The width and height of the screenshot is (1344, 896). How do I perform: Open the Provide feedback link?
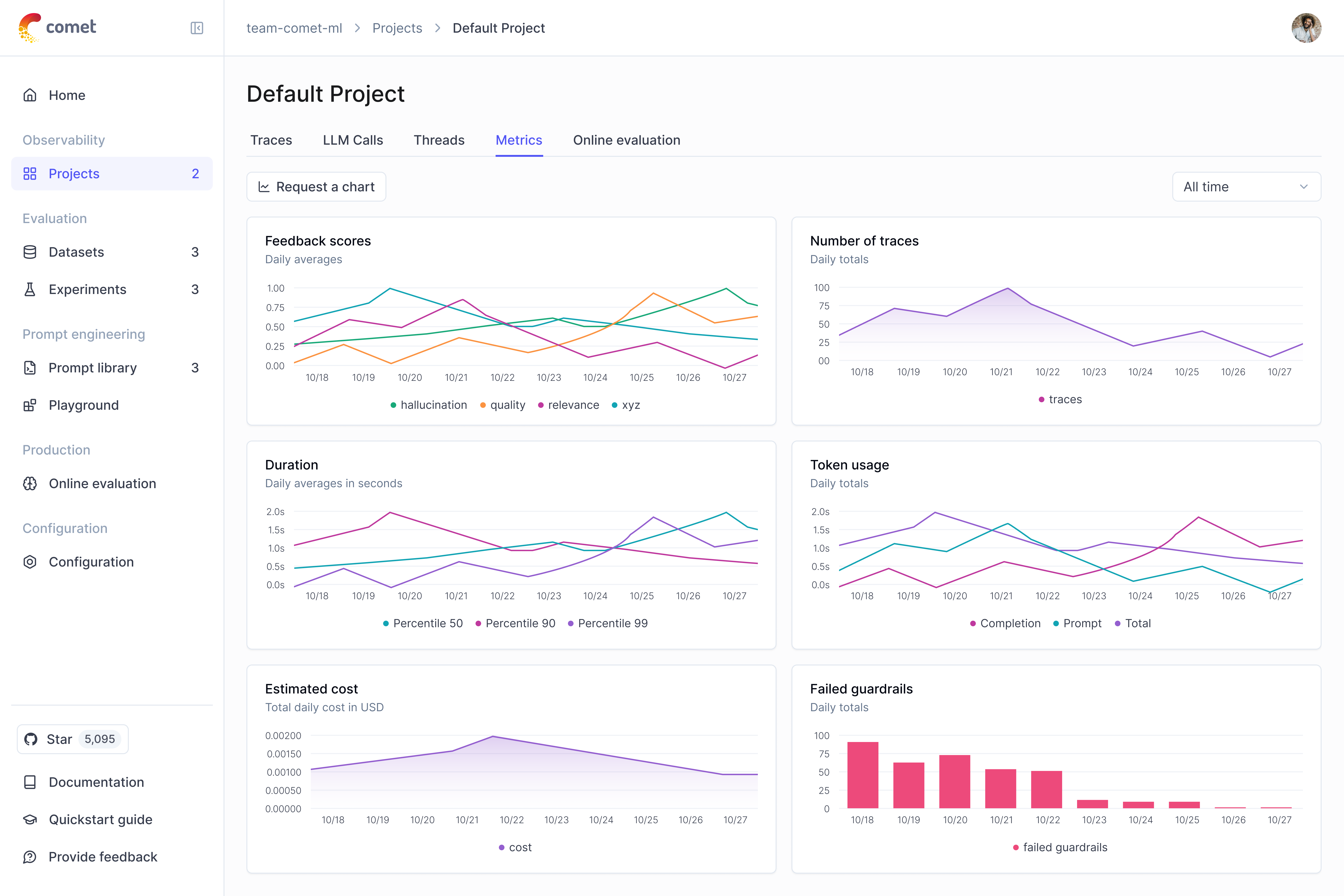point(112,857)
